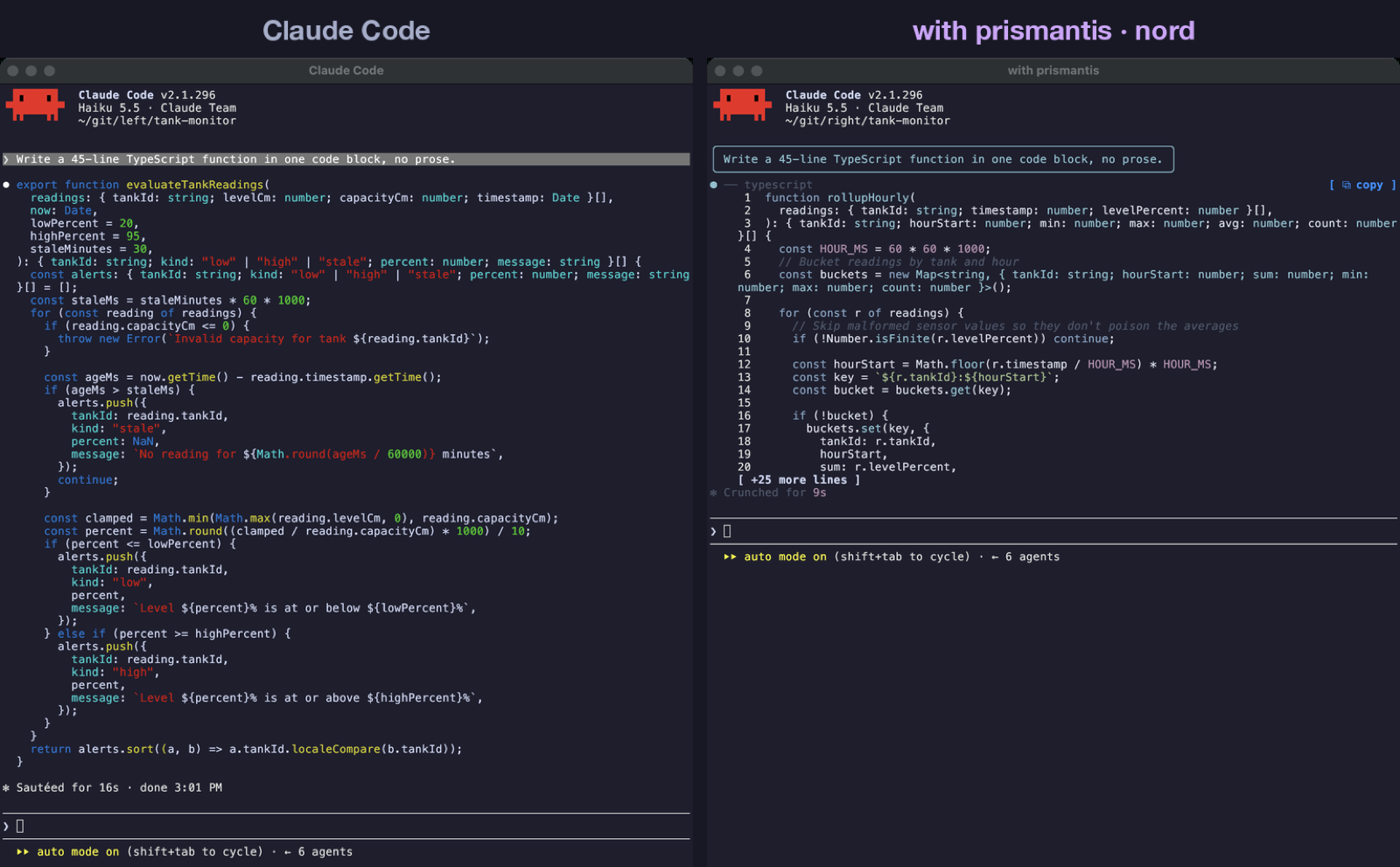Click the 'if (percent <= lowPercent) {' line
Image resolution: width=1400 pixels, height=867 pixels.
(140, 544)
